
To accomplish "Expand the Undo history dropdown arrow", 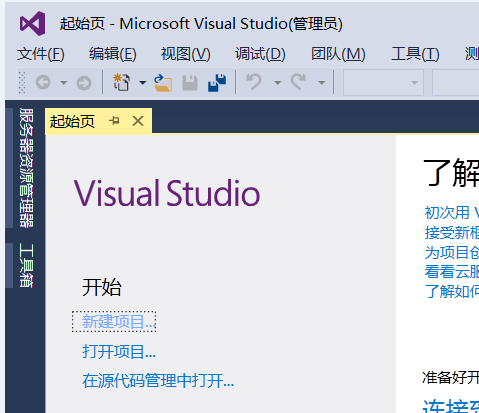I will coord(277,82).
